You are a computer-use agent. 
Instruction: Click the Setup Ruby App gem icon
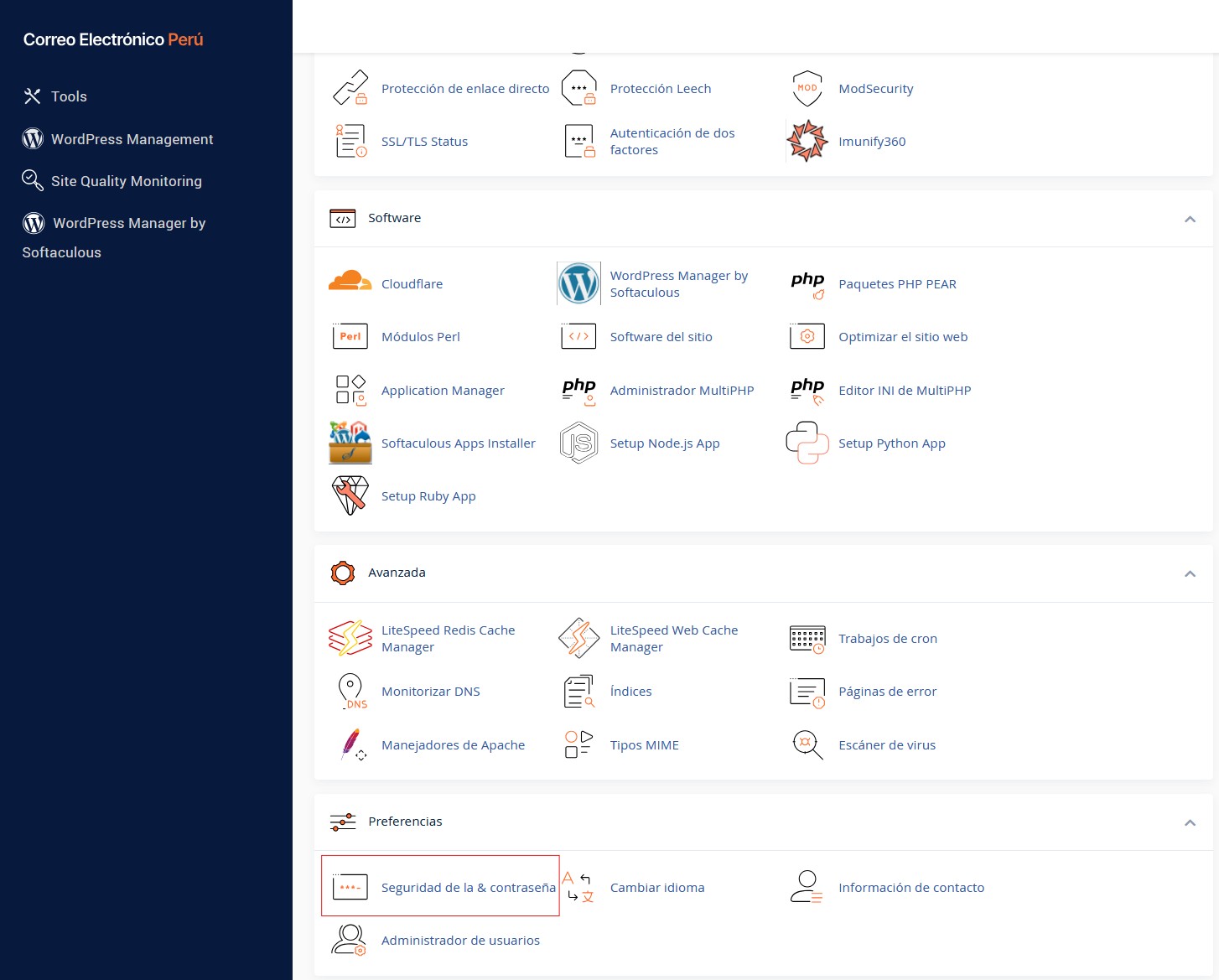click(x=350, y=495)
